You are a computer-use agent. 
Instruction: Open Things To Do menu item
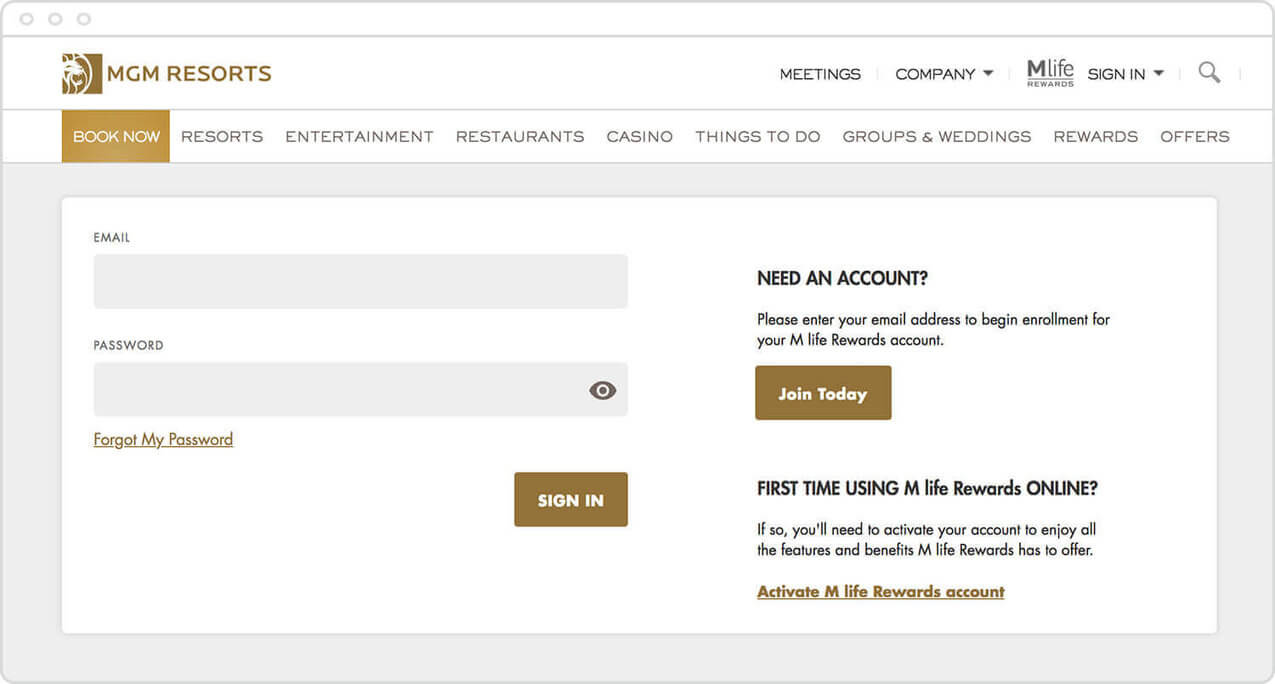point(758,137)
